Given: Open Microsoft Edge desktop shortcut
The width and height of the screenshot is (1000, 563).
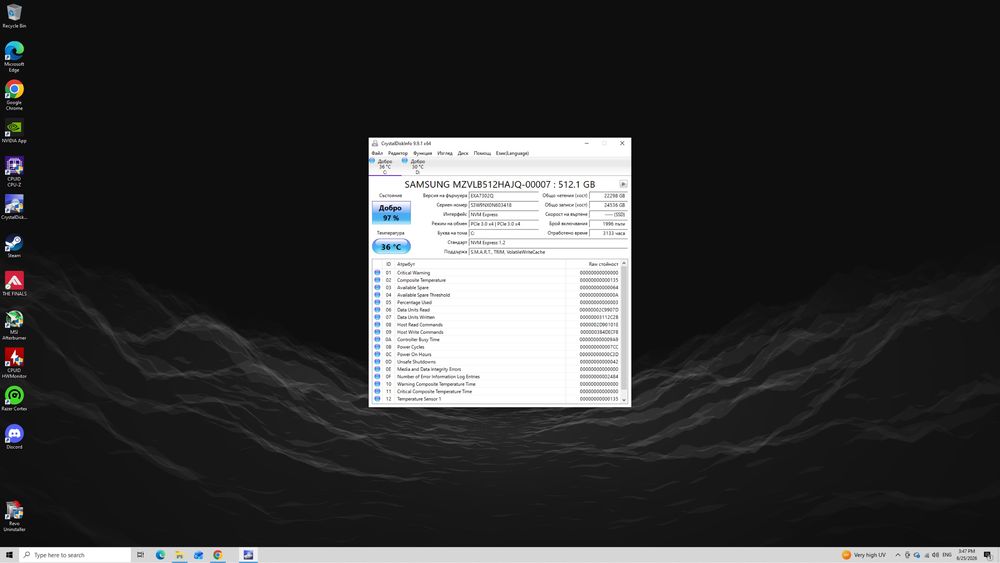Looking at the screenshot, I should click(14, 56).
